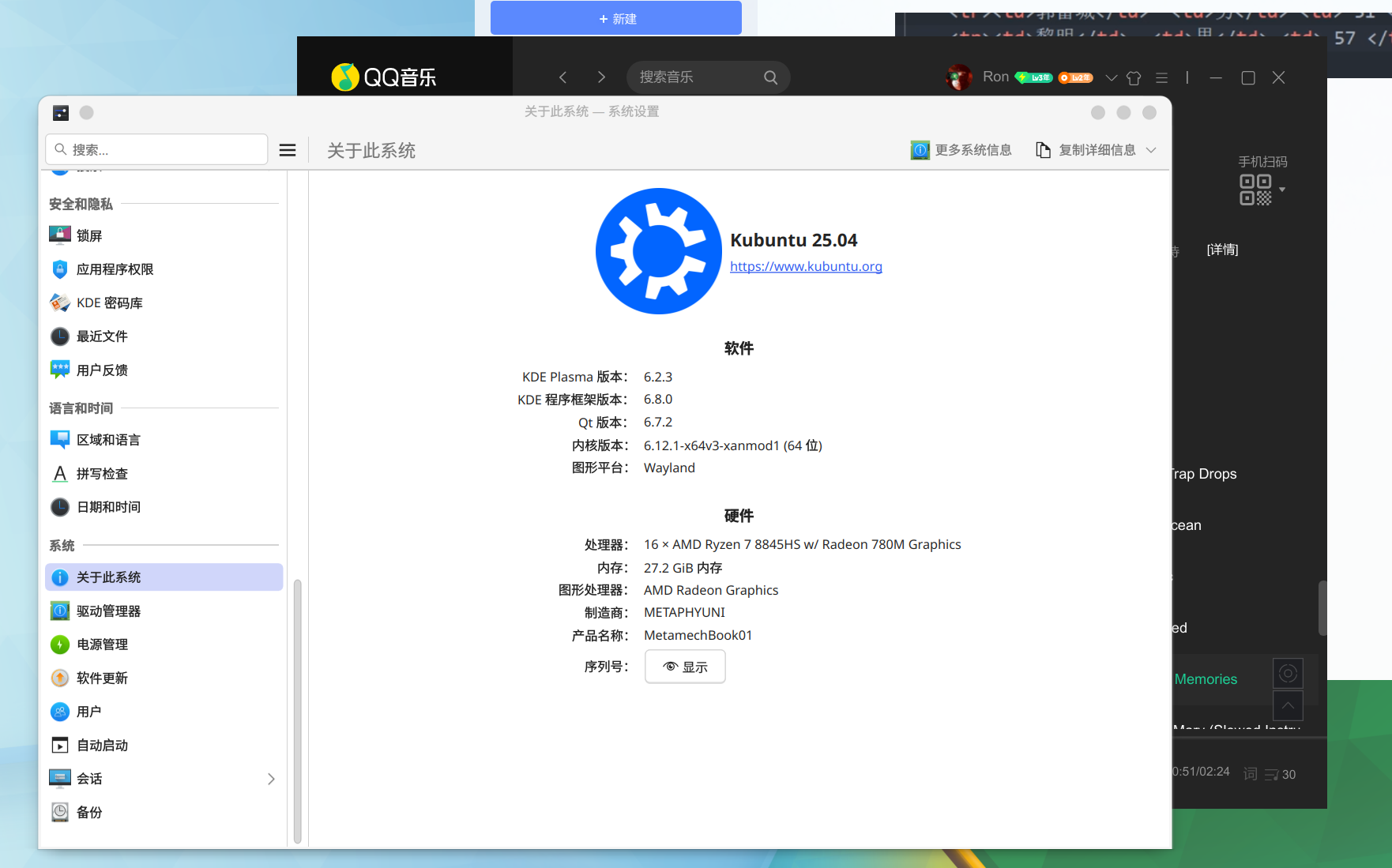Image resolution: width=1392 pixels, height=868 pixels.
Task: Open User Feedback (用户反馈) settings
Action: (164, 370)
